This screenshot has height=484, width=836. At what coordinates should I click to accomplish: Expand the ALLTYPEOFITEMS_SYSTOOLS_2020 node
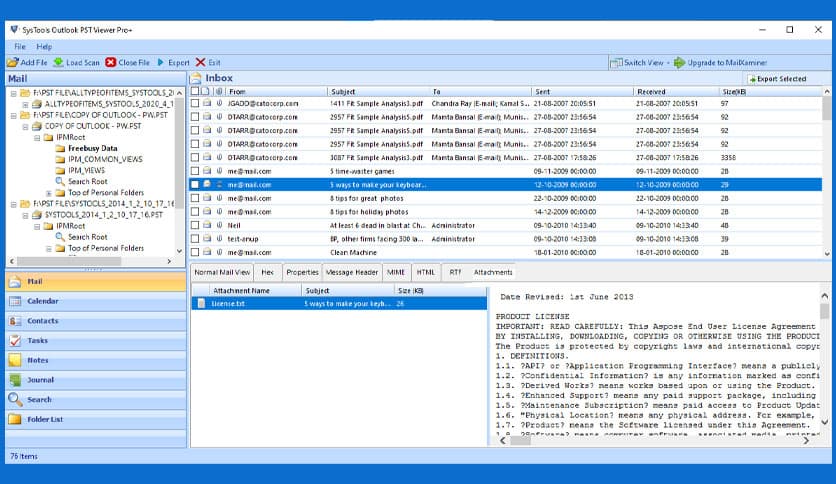(x=25, y=104)
